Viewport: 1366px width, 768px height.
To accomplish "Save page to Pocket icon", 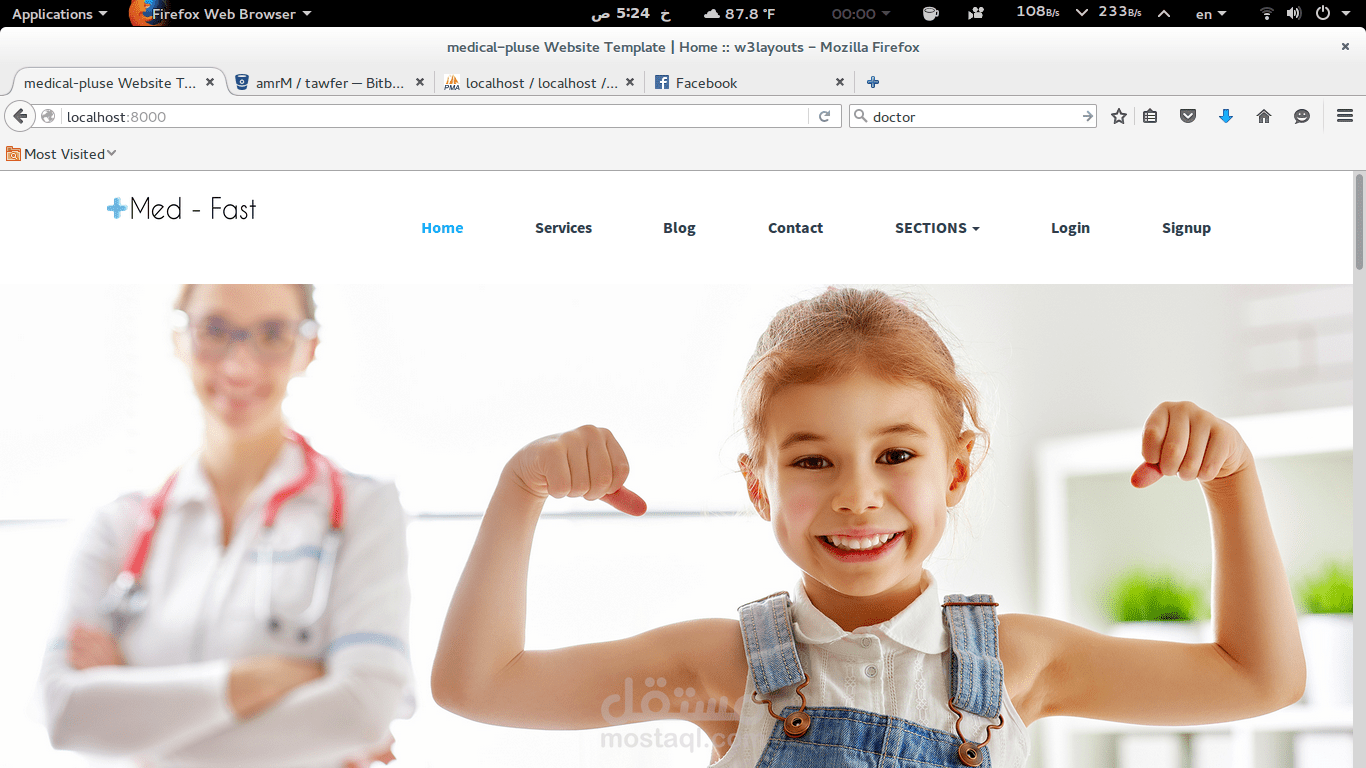I will point(1188,117).
